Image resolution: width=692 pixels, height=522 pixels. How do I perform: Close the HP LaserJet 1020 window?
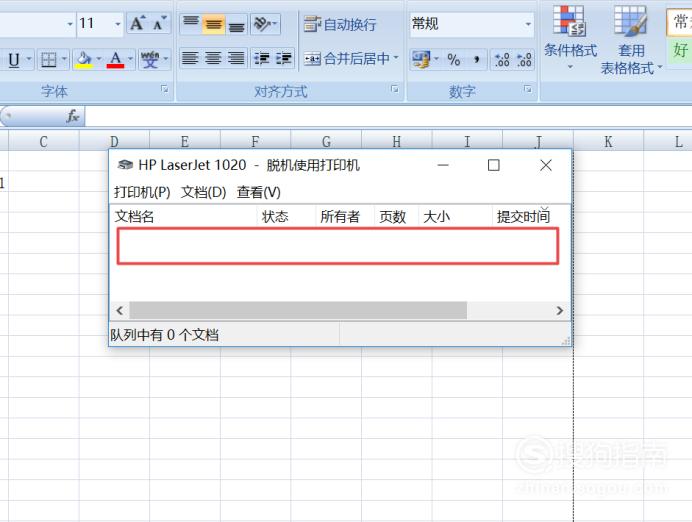[x=546, y=165]
